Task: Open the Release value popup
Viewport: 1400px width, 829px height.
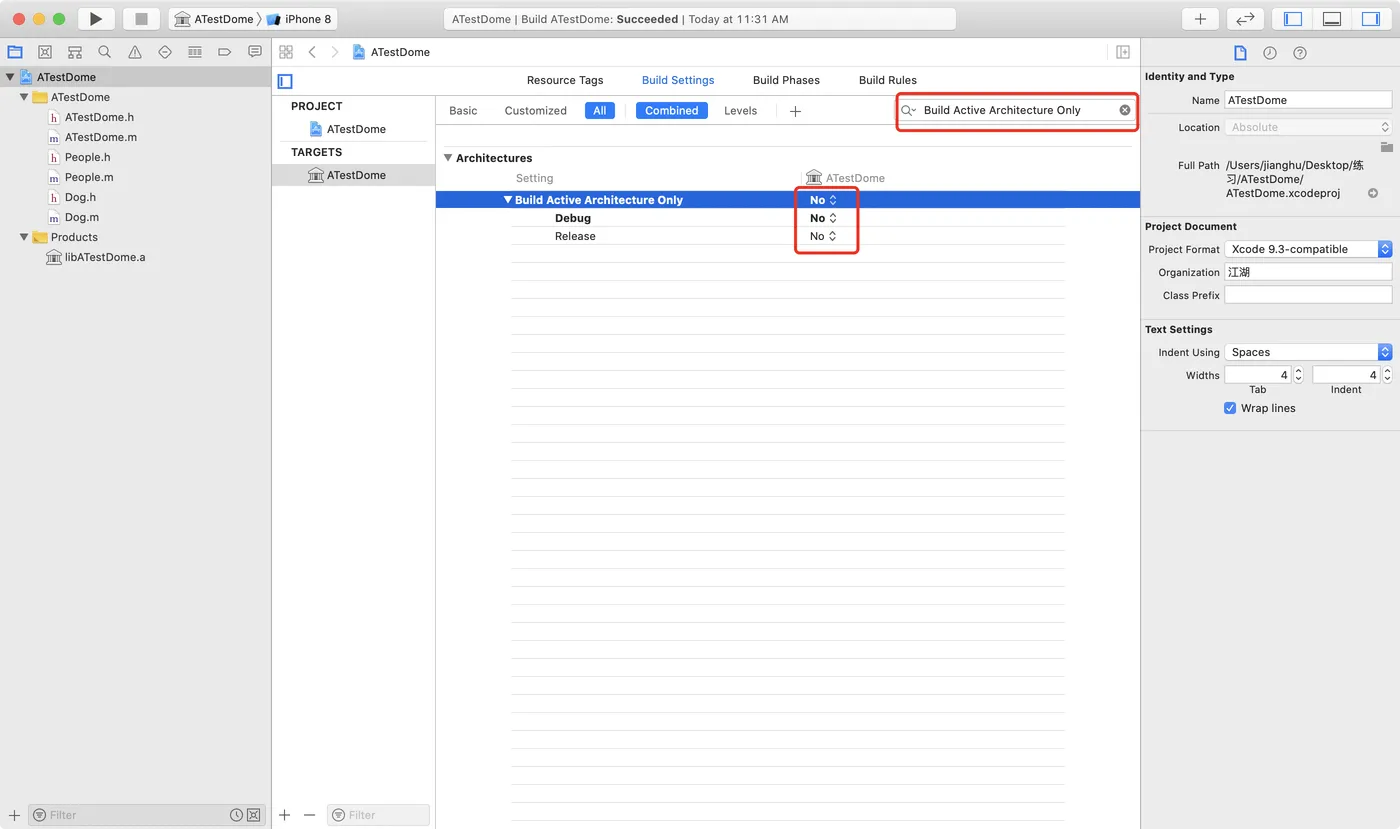Action: [x=823, y=236]
